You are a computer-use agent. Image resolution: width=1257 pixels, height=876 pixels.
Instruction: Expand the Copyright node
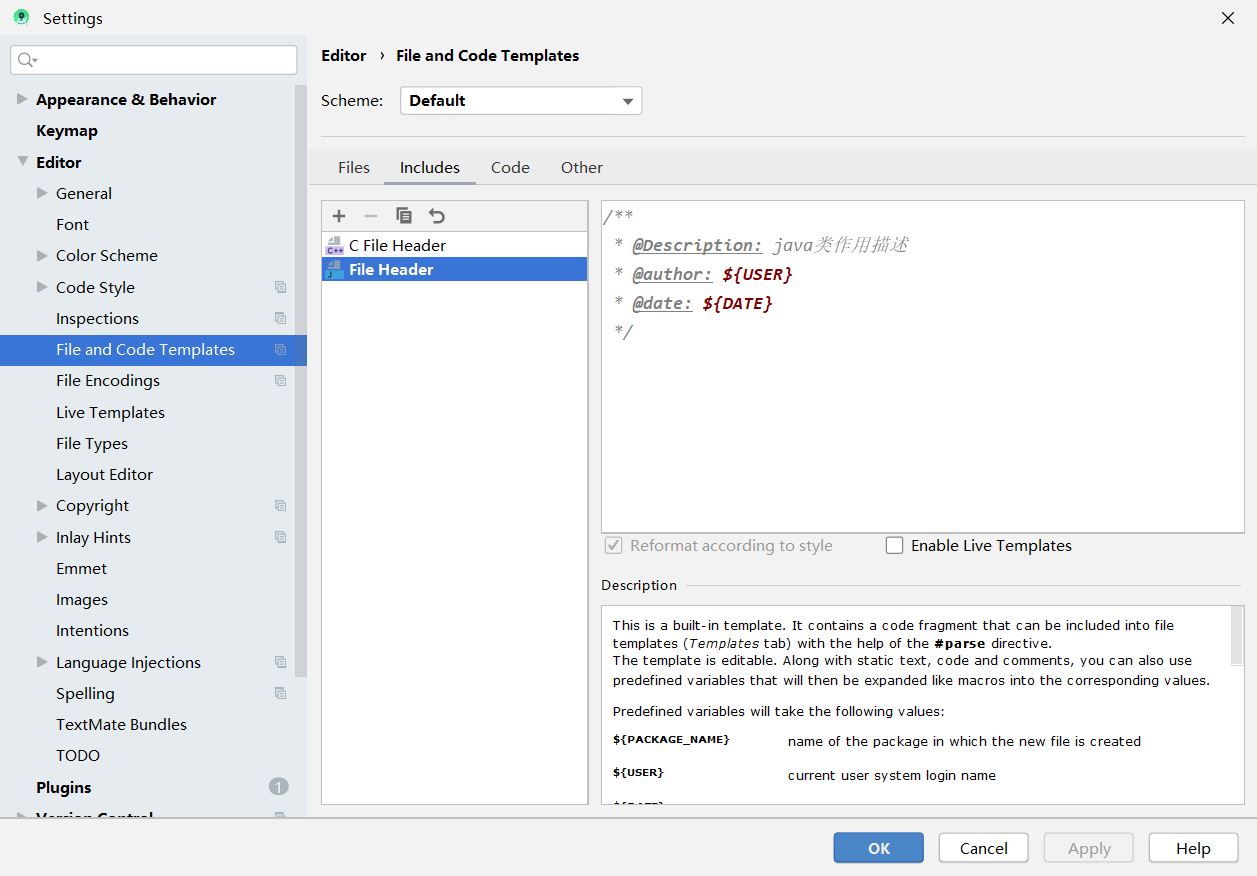coord(42,505)
